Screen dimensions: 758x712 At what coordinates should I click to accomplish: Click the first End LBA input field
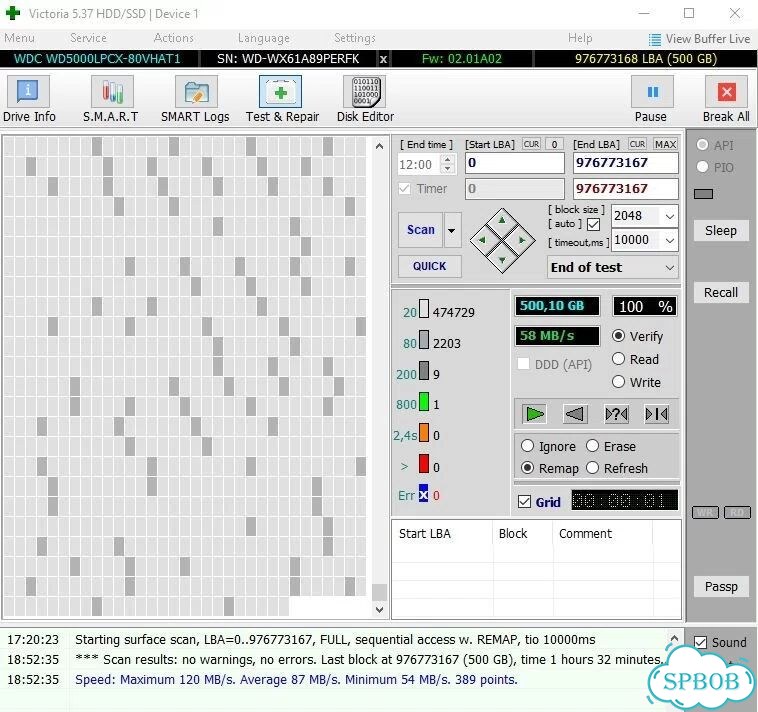tap(626, 163)
